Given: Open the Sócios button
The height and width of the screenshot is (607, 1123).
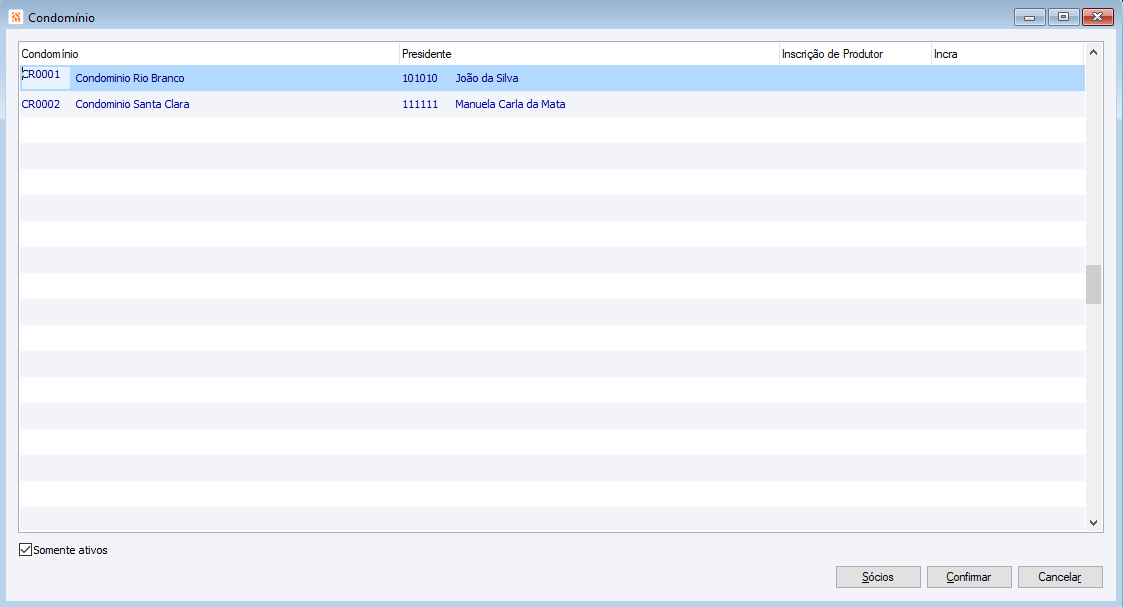Looking at the screenshot, I should (878, 577).
